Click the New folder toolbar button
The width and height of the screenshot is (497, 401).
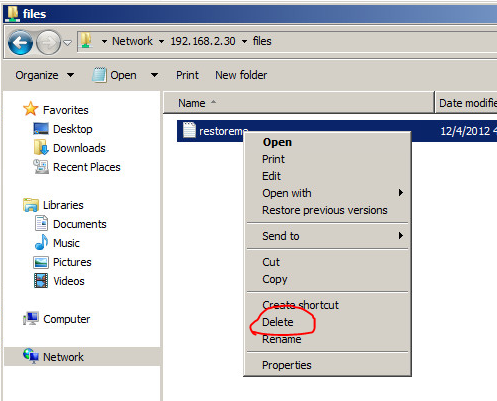[241, 75]
